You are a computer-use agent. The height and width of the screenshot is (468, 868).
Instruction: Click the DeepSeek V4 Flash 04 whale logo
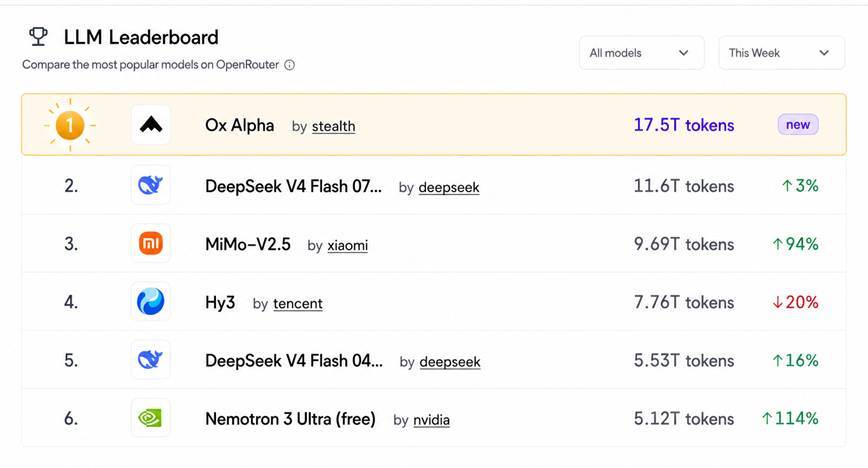click(x=151, y=360)
